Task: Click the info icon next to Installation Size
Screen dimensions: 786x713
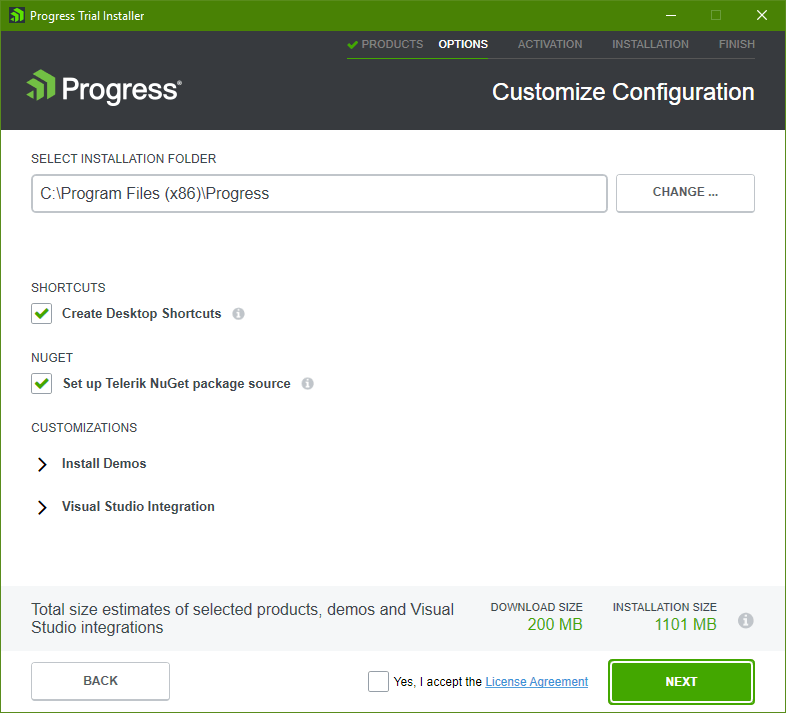Action: [745, 620]
